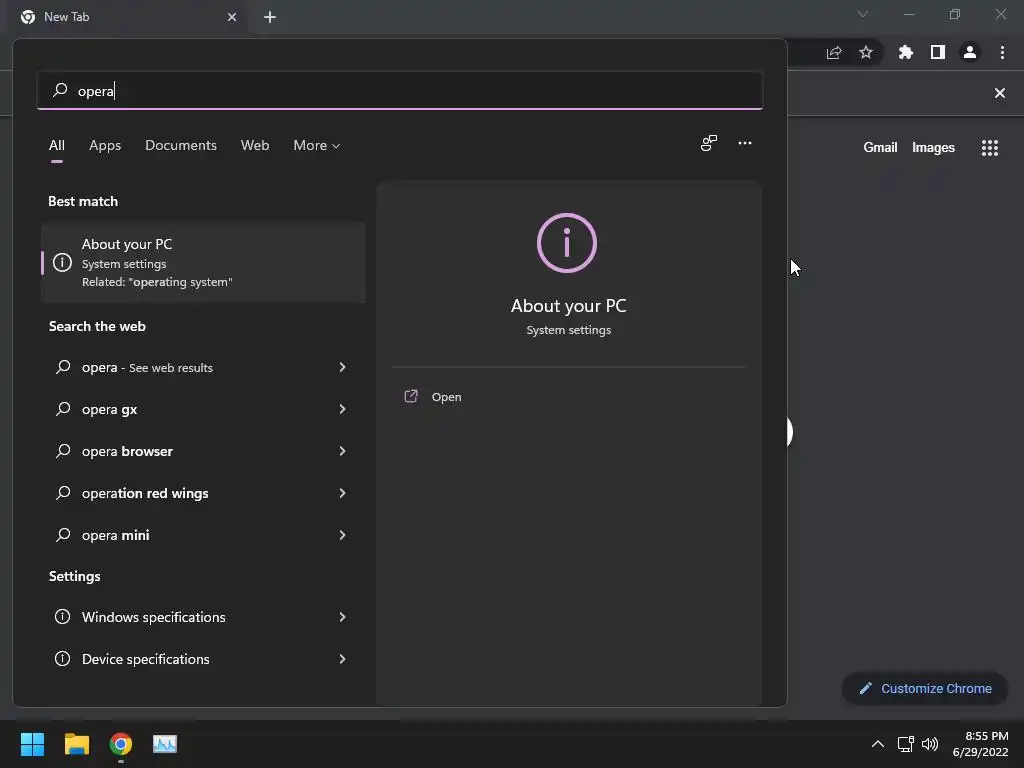Open the Chrome profile avatar
Viewport: 1024px width, 768px height.
(970, 52)
